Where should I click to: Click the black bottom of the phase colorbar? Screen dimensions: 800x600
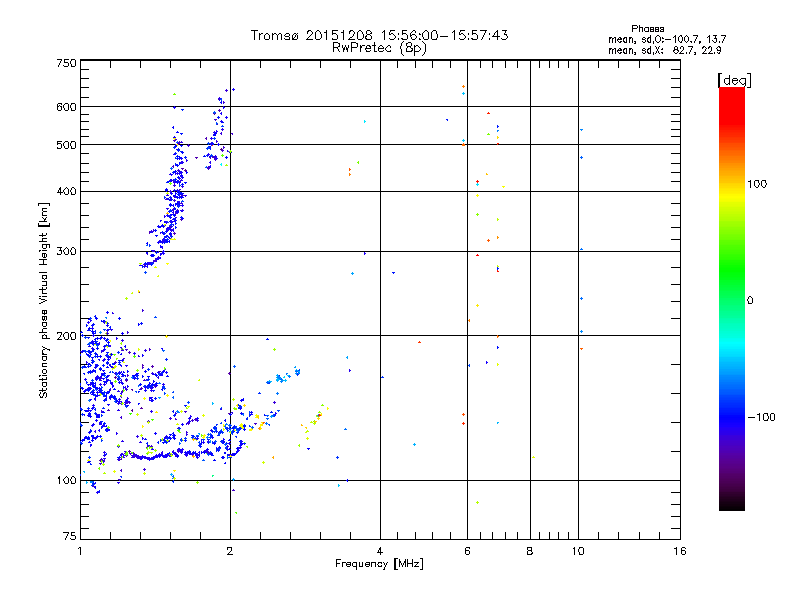click(732, 503)
